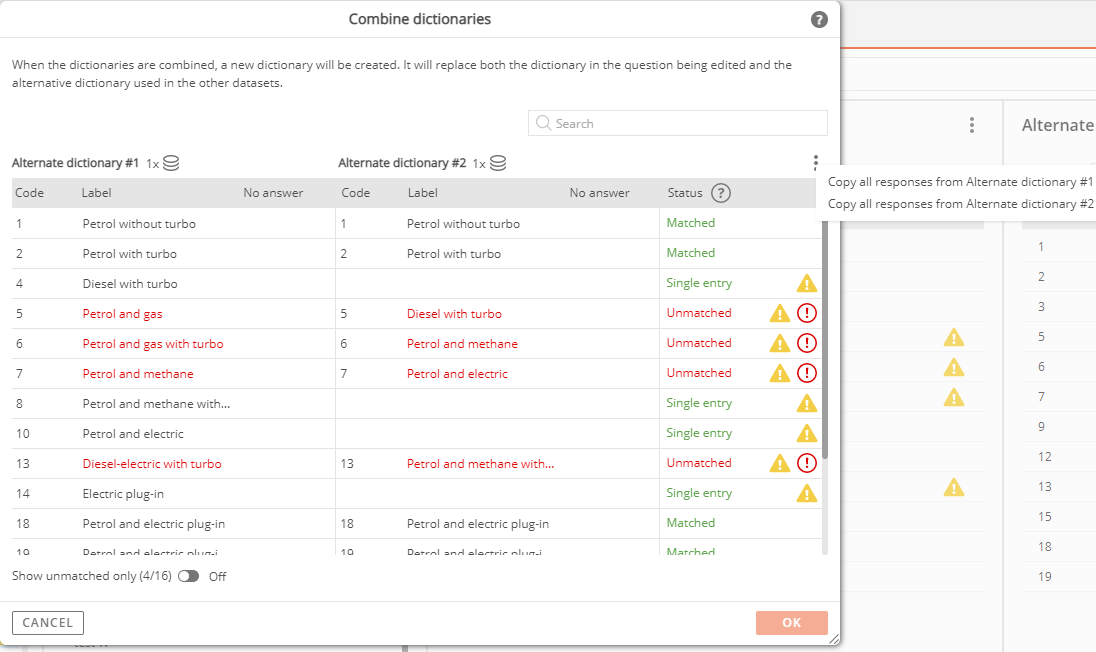Select 'Petrol without turbo' in dictionary #1
Viewport: 1096px width, 652px height.
pos(139,224)
